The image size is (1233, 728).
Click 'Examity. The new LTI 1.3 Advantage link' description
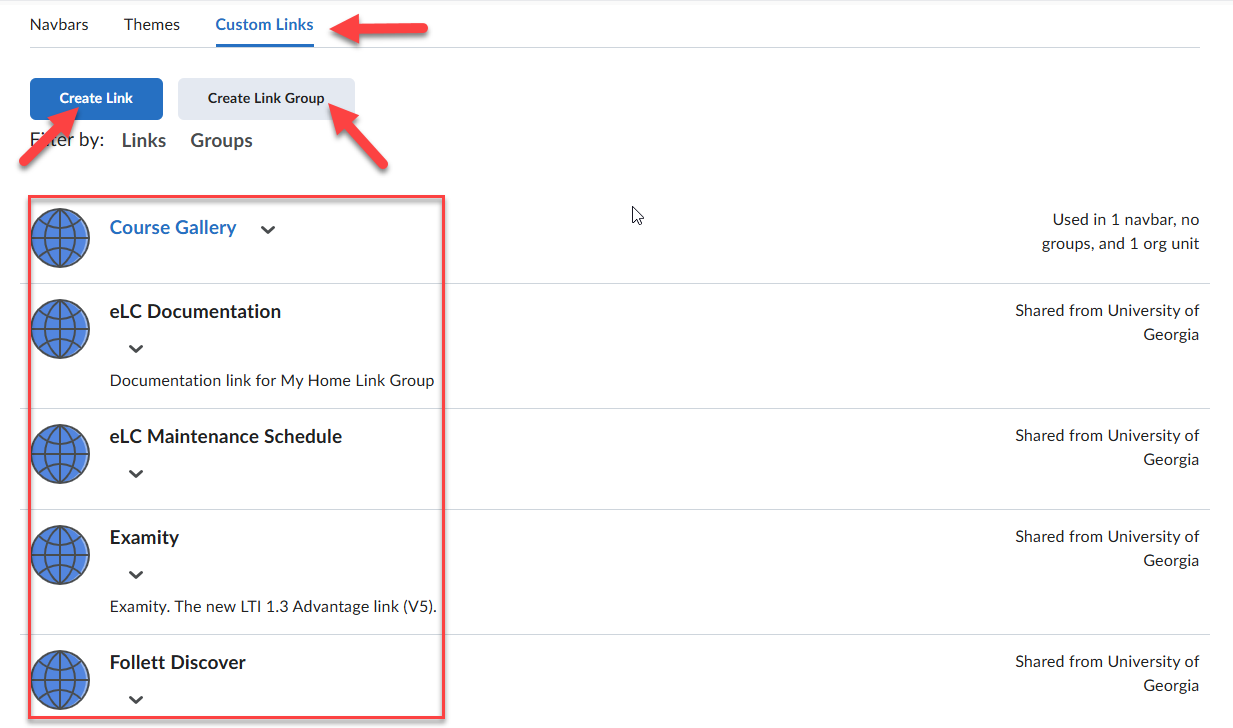[x=273, y=607]
